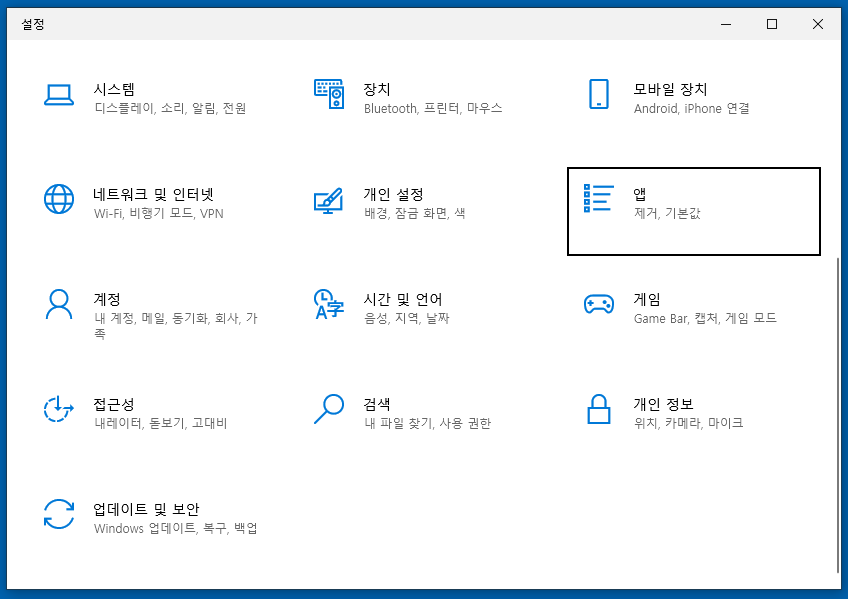This screenshot has height=599, width=848.
Task: Select the 계정 person icon
Action: [x=59, y=304]
